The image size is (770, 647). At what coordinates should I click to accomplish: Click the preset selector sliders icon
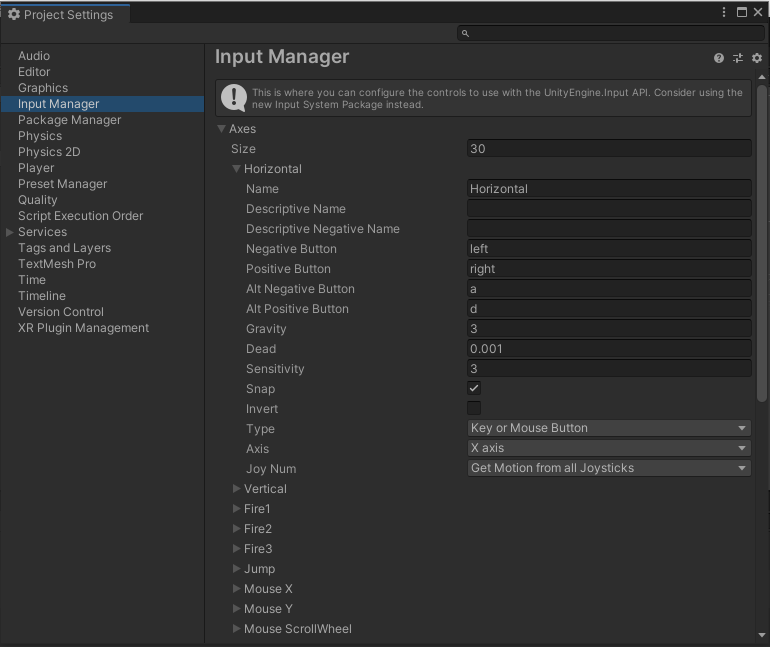pos(738,59)
